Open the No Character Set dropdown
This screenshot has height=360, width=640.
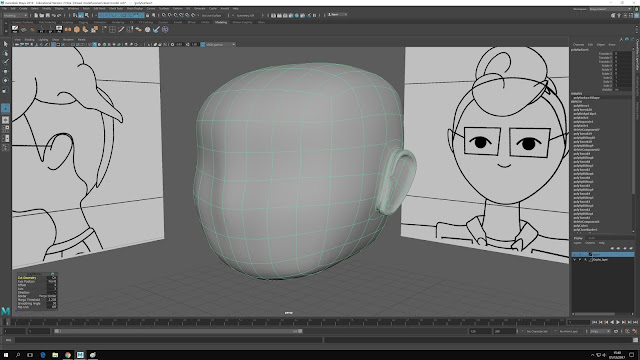click(x=538, y=331)
